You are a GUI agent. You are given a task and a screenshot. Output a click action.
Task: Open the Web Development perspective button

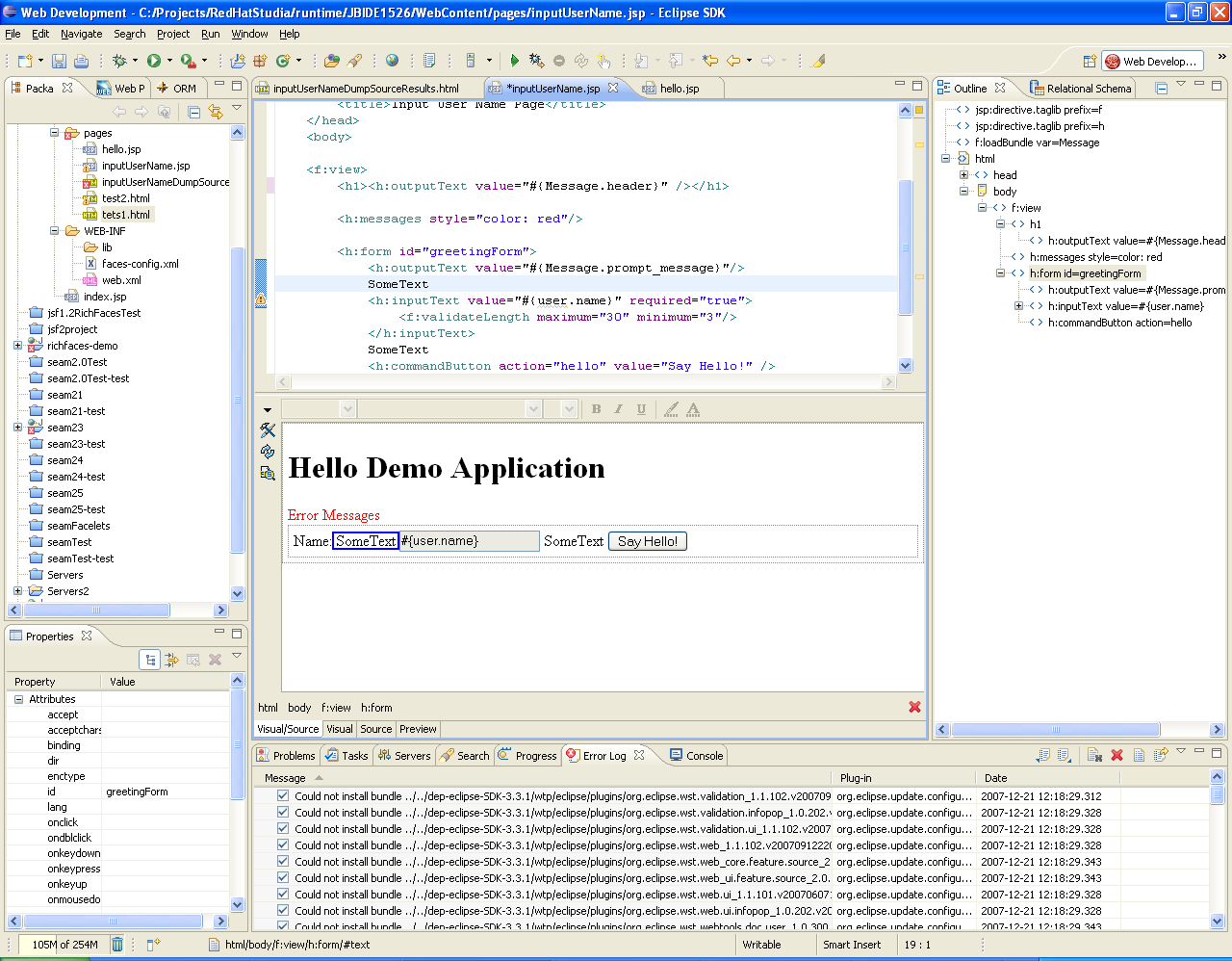1152,61
